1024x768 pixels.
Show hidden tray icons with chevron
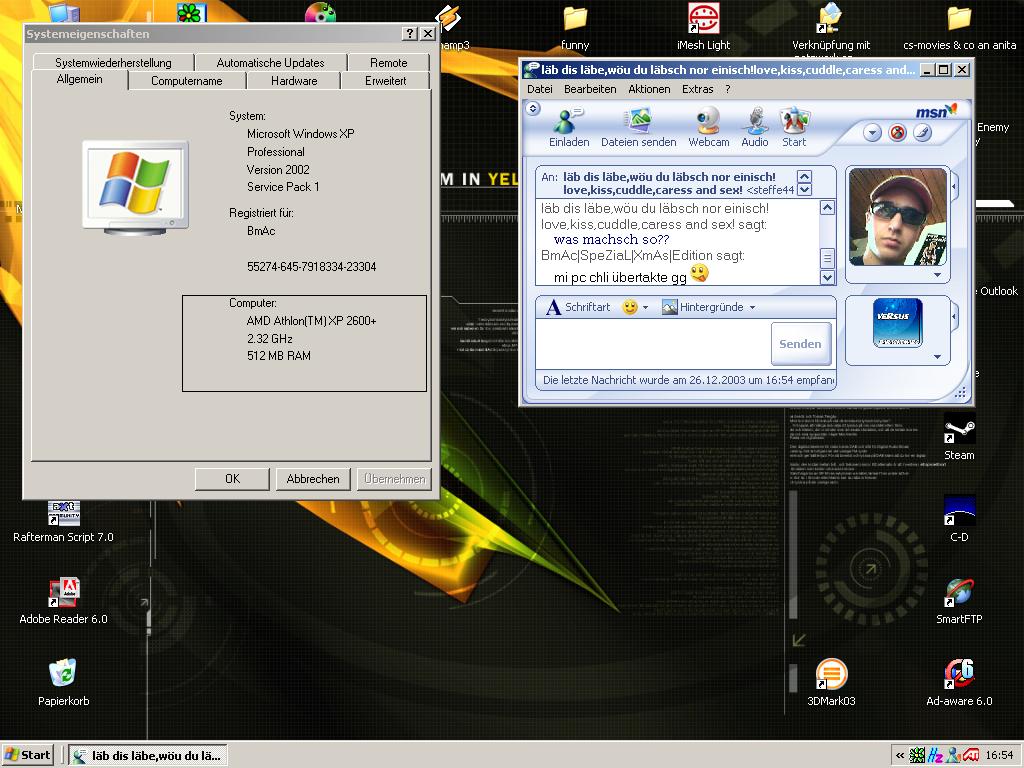point(900,755)
